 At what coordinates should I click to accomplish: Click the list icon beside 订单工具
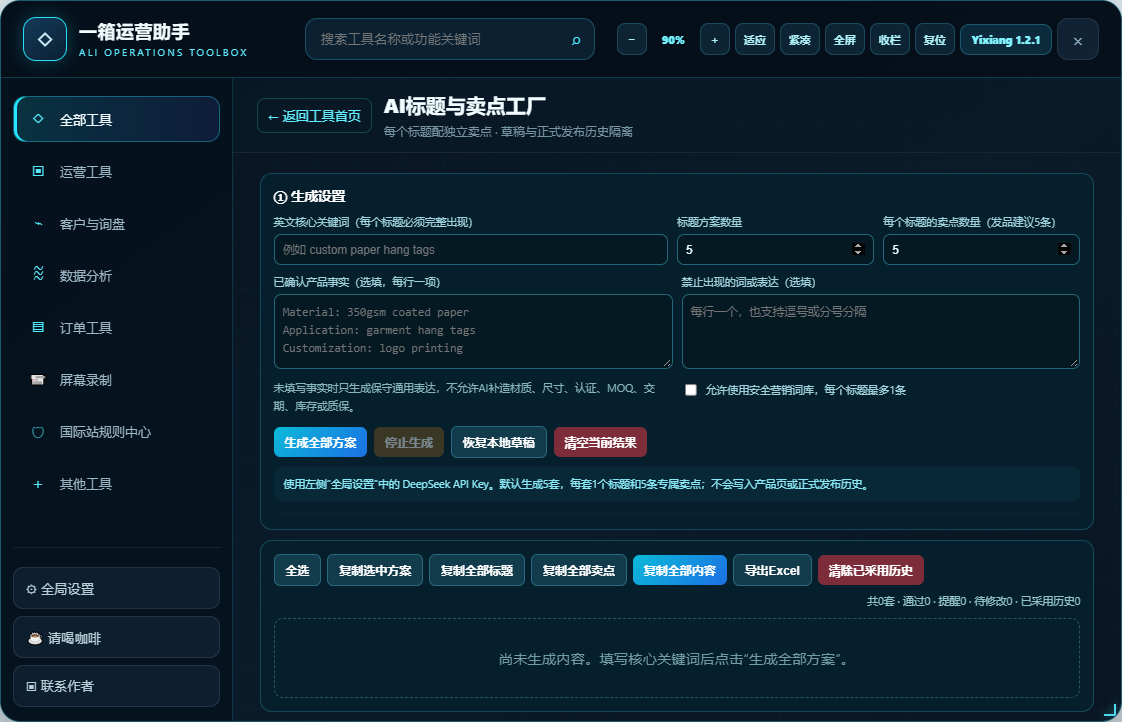click(39, 327)
